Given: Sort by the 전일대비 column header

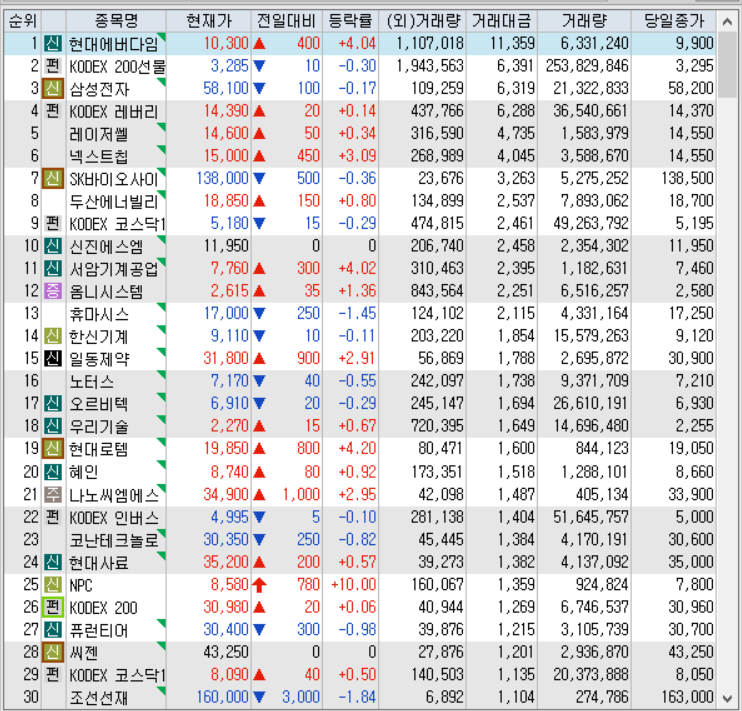Looking at the screenshot, I should (286, 21).
